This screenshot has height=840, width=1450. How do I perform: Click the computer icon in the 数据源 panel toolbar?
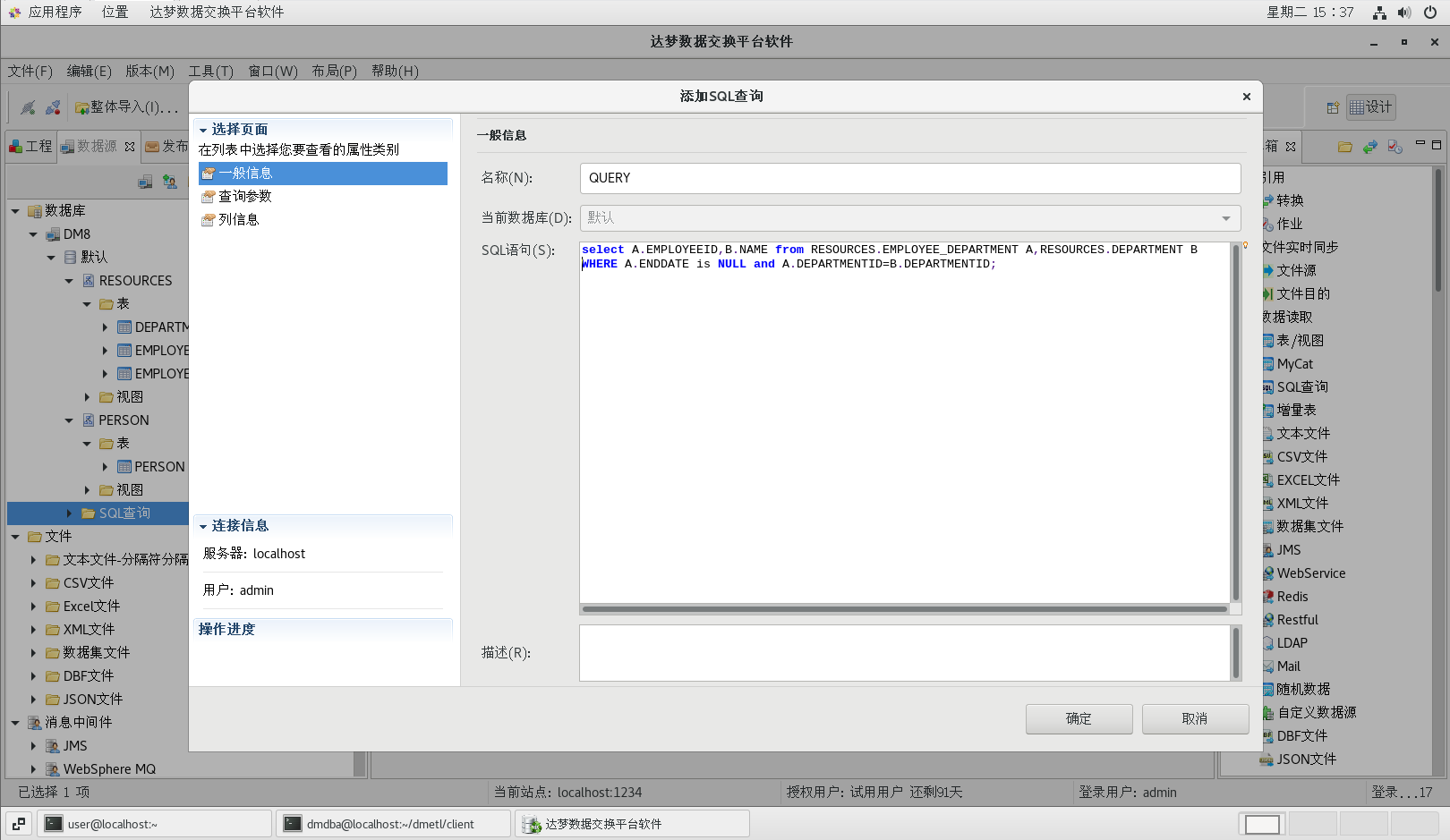(x=145, y=182)
